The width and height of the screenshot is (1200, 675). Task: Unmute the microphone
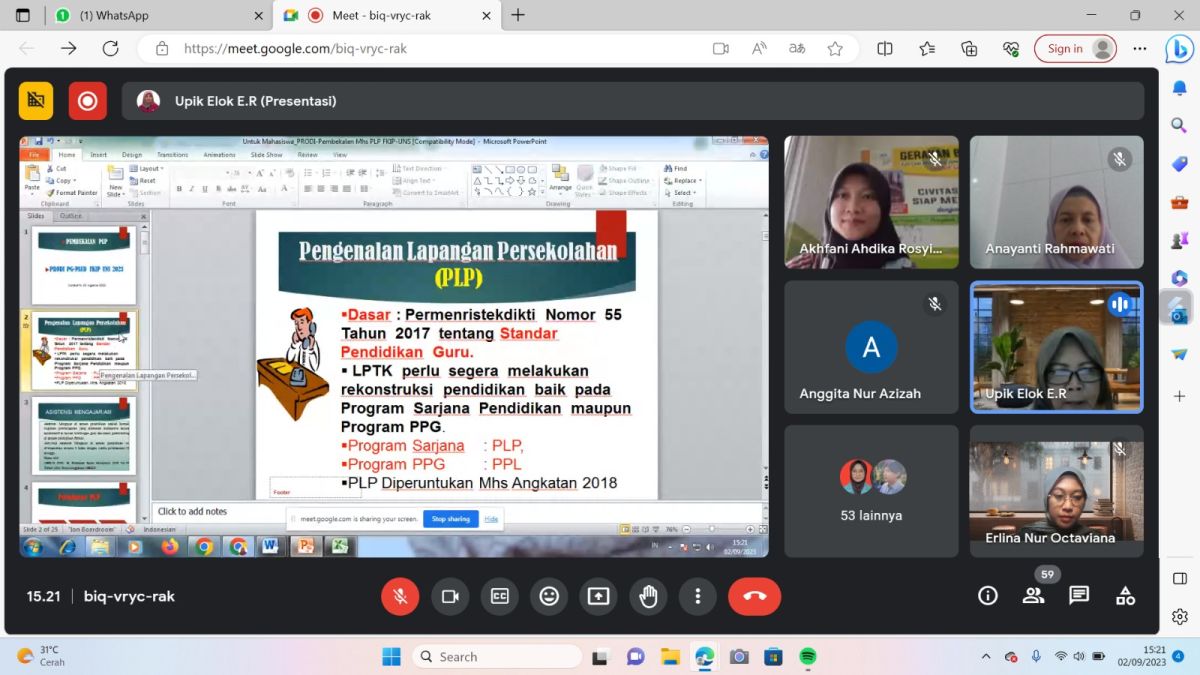(400, 596)
